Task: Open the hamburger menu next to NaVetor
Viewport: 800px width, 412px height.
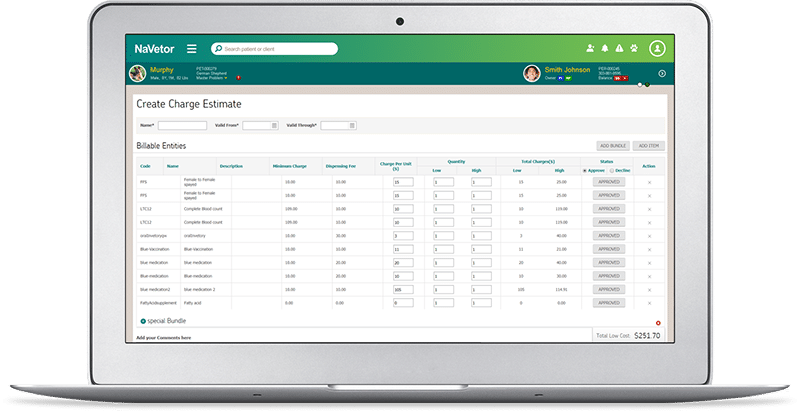Action: coord(191,48)
